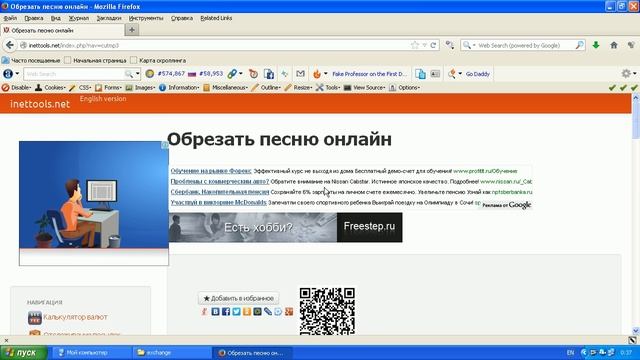Screen dimensions: 640x360
Task: Click the QR code image
Action: click(327, 311)
